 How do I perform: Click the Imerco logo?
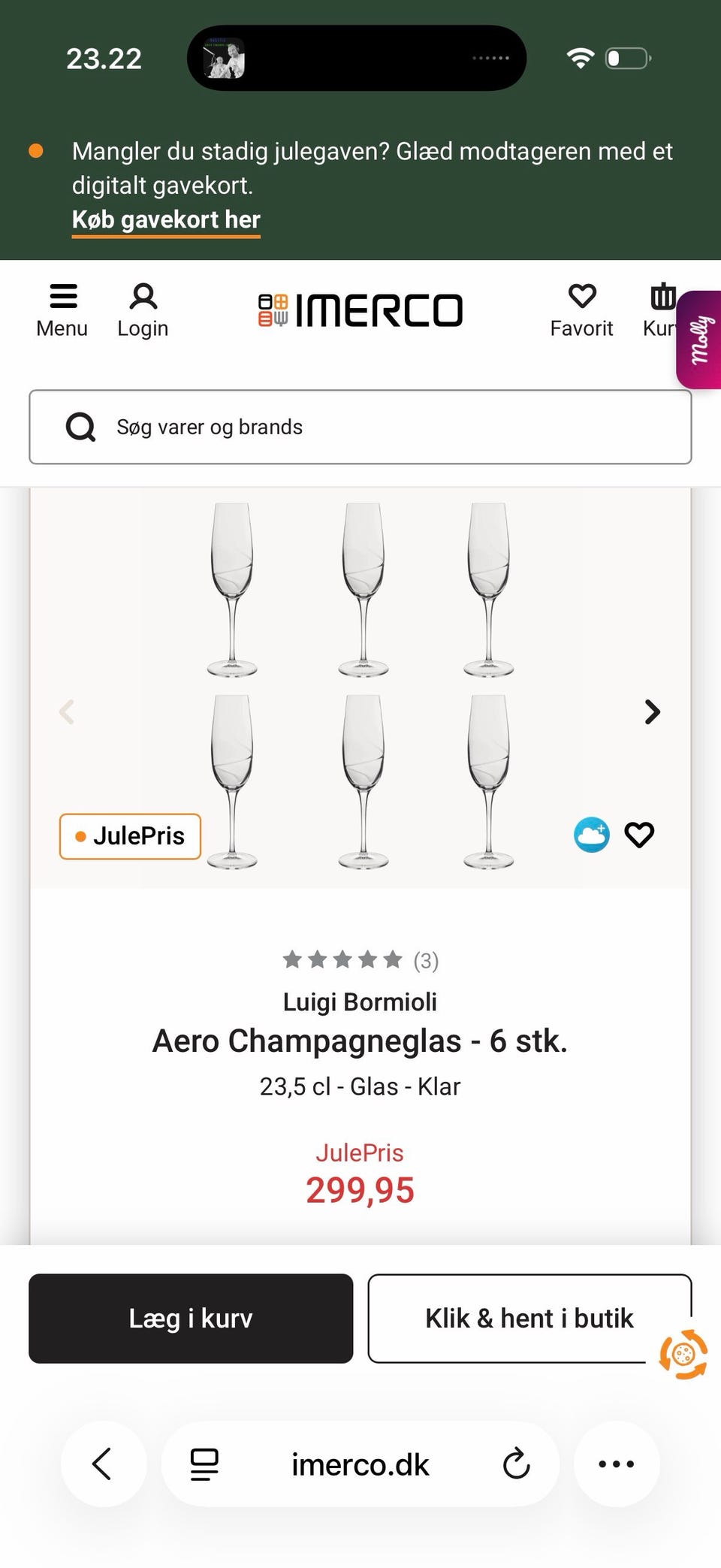(x=360, y=310)
